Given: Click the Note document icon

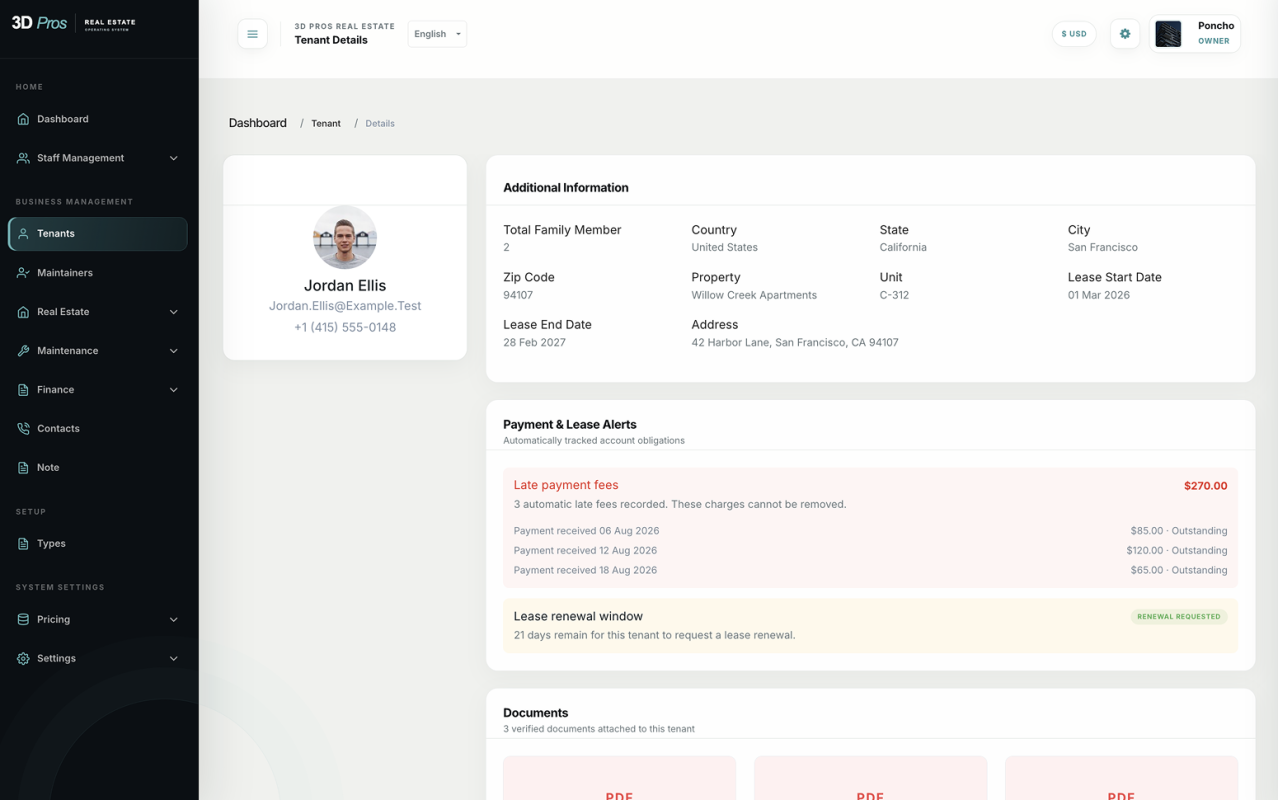Looking at the screenshot, I should pos(23,468).
